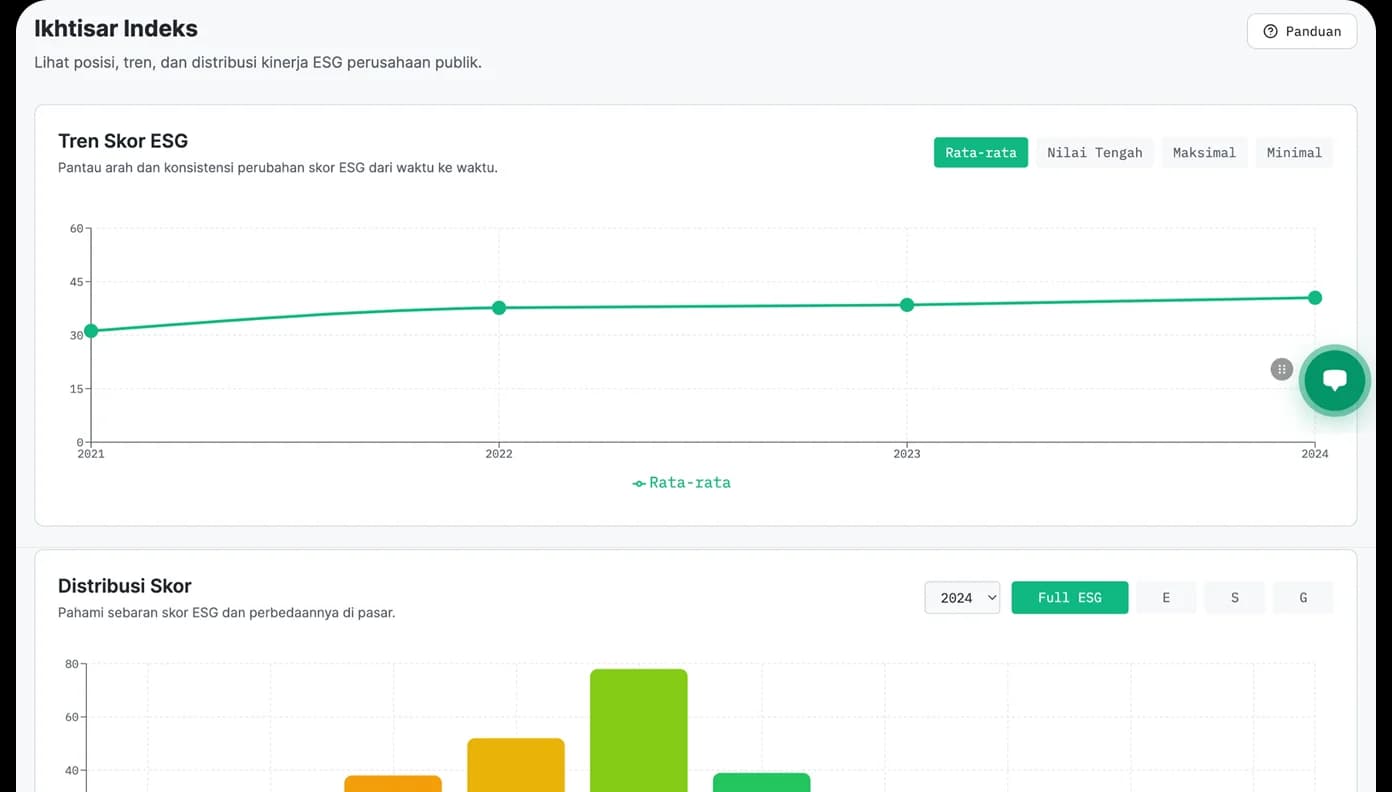This screenshot has width=1392, height=792.
Task: Click the 2024 data point on trend line
Action: point(1315,298)
